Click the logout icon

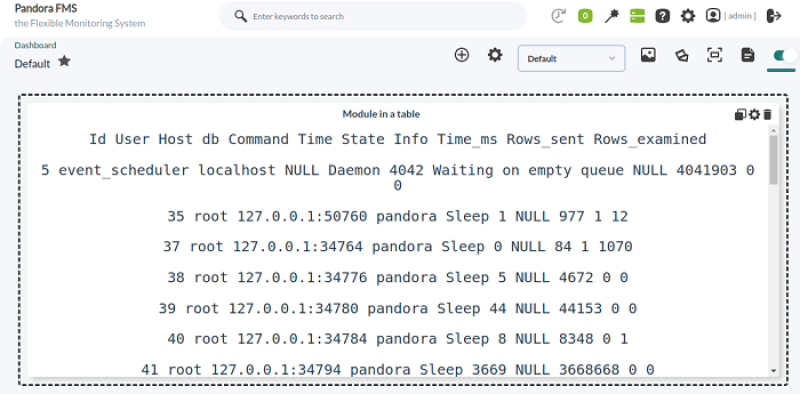click(x=774, y=16)
